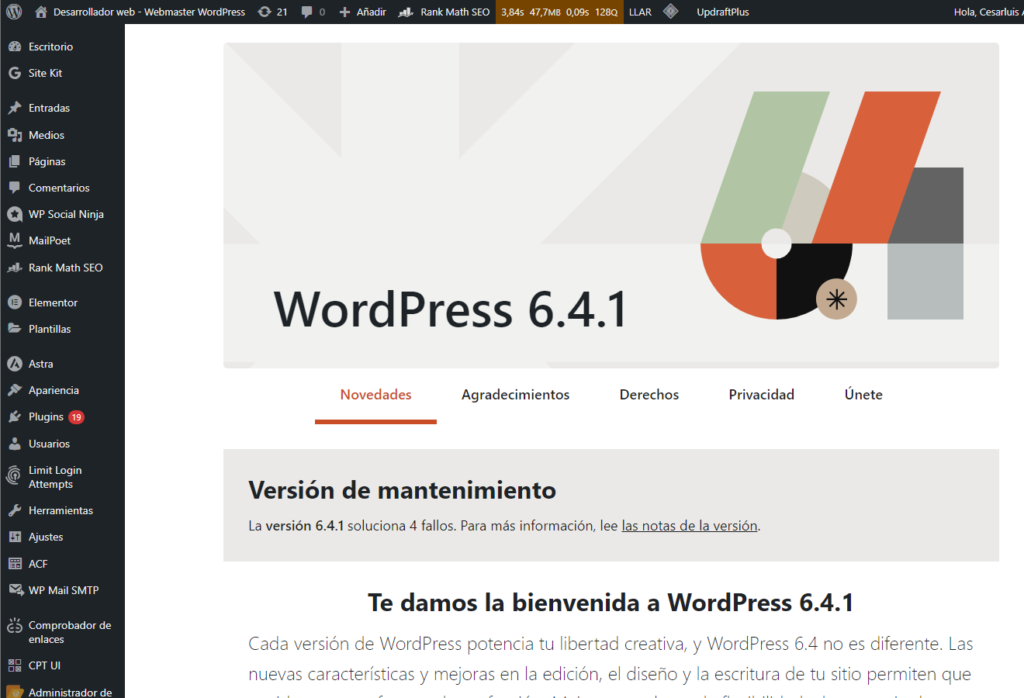Click the MailPoet M icon
The width and height of the screenshot is (1024, 698).
14,240
